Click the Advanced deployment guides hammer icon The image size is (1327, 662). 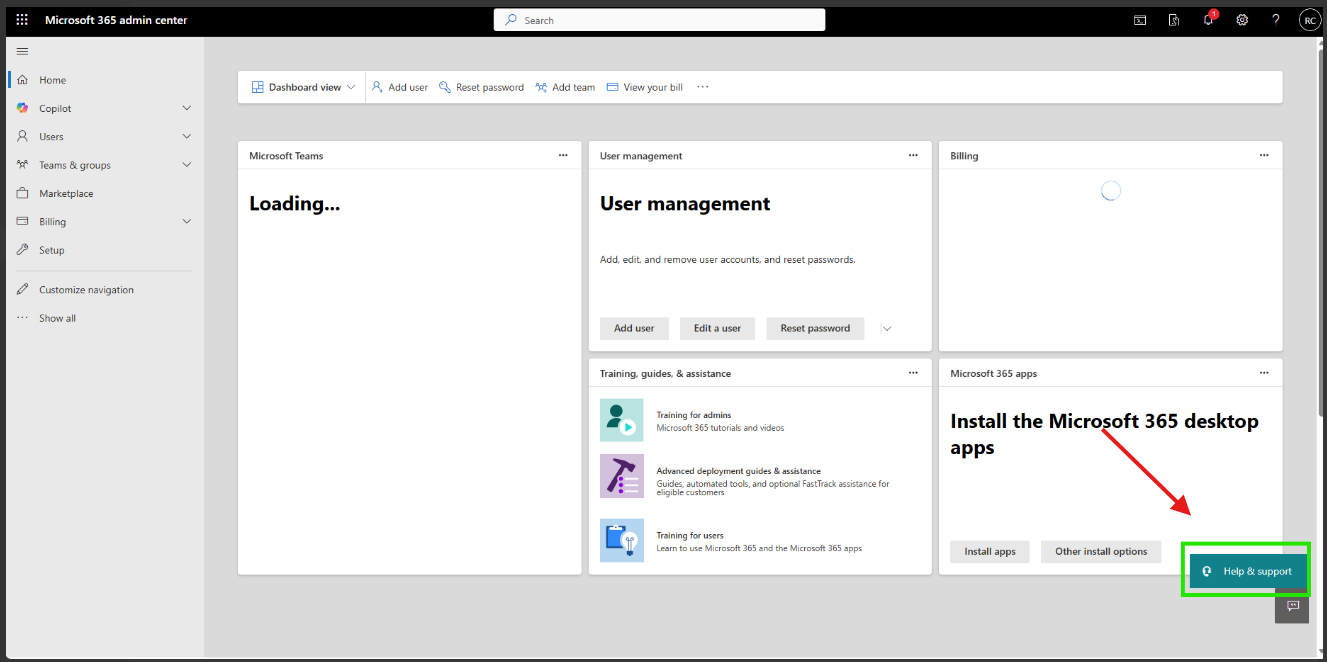click(622, 476)
